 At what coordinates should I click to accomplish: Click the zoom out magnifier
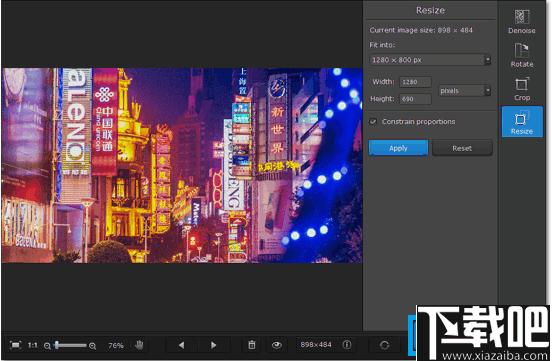pyautogui.click(x=47, y=346)
